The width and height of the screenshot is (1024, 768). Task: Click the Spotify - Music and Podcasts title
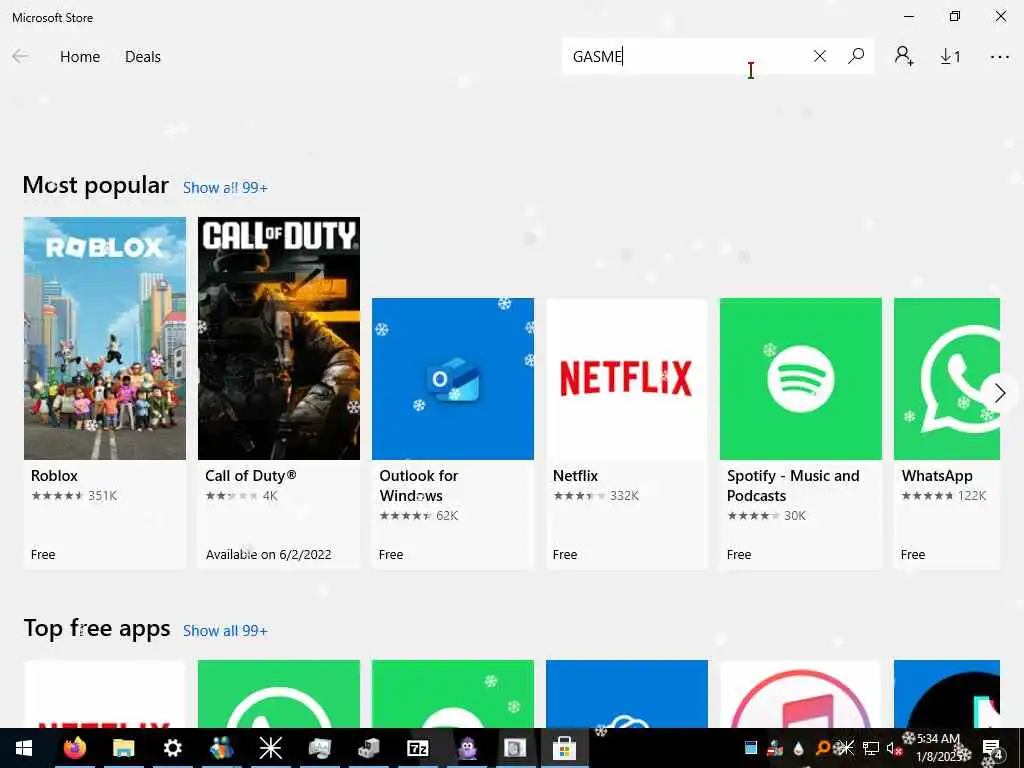coord(793,486)
